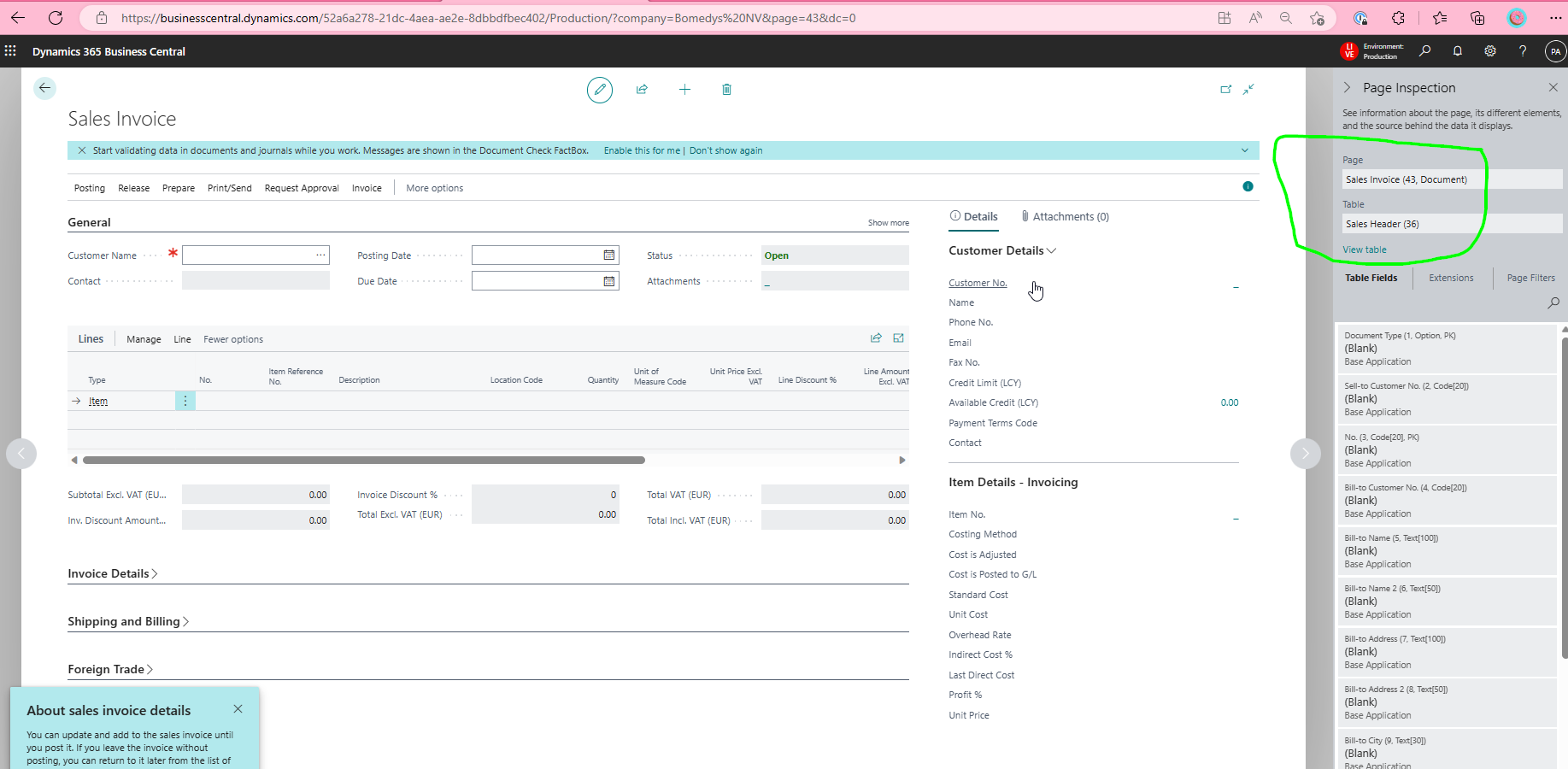The width and height of the screenshot is (1568, 769).
Task: Click the View table link
Action: point(1364,249)
